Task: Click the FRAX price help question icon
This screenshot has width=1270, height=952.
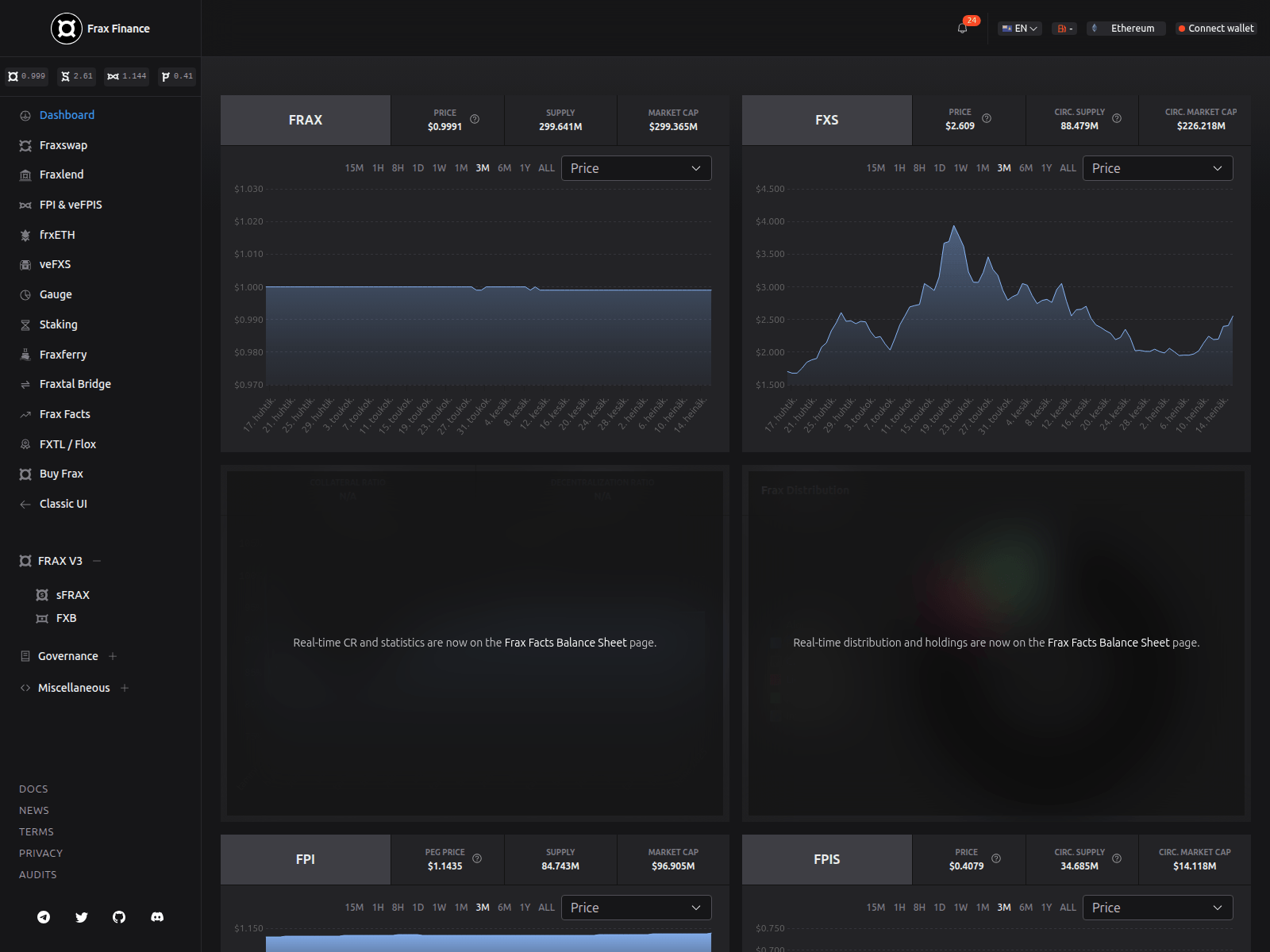Action: (475, 119)
